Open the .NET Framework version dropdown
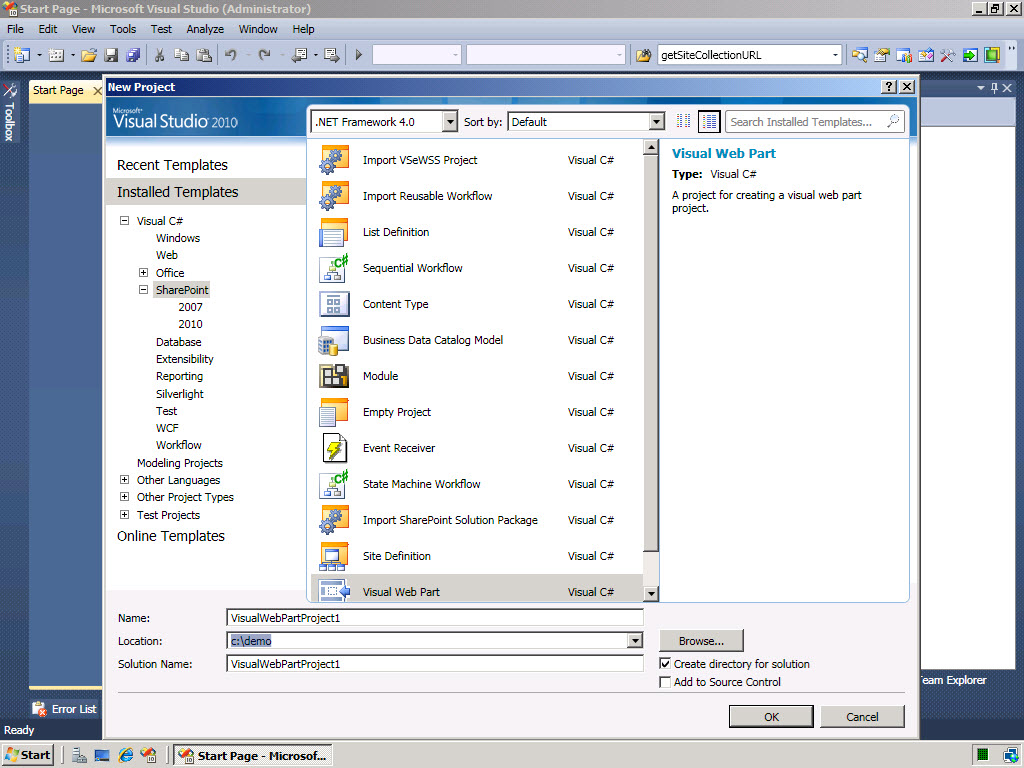This screenshot has width=1024, height=768. [x=449, y=122]
